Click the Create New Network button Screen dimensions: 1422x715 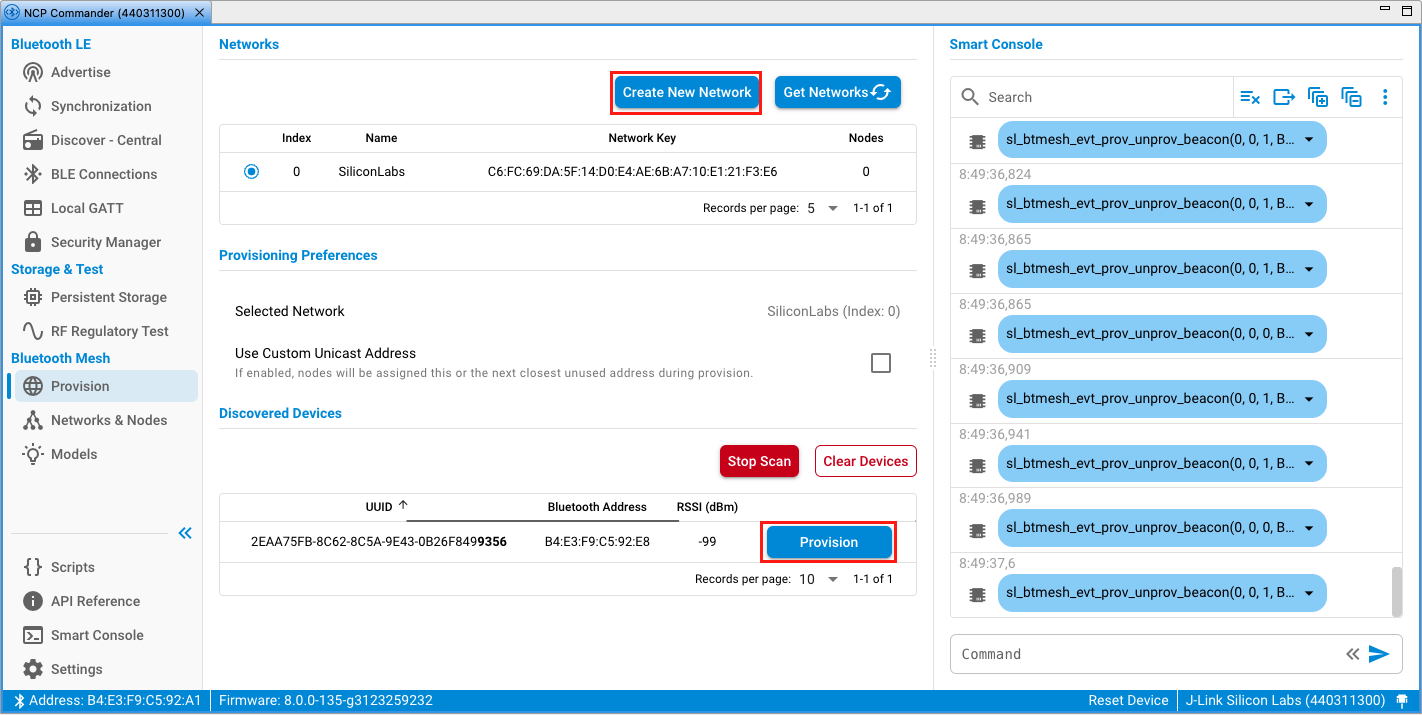point(686,92)
